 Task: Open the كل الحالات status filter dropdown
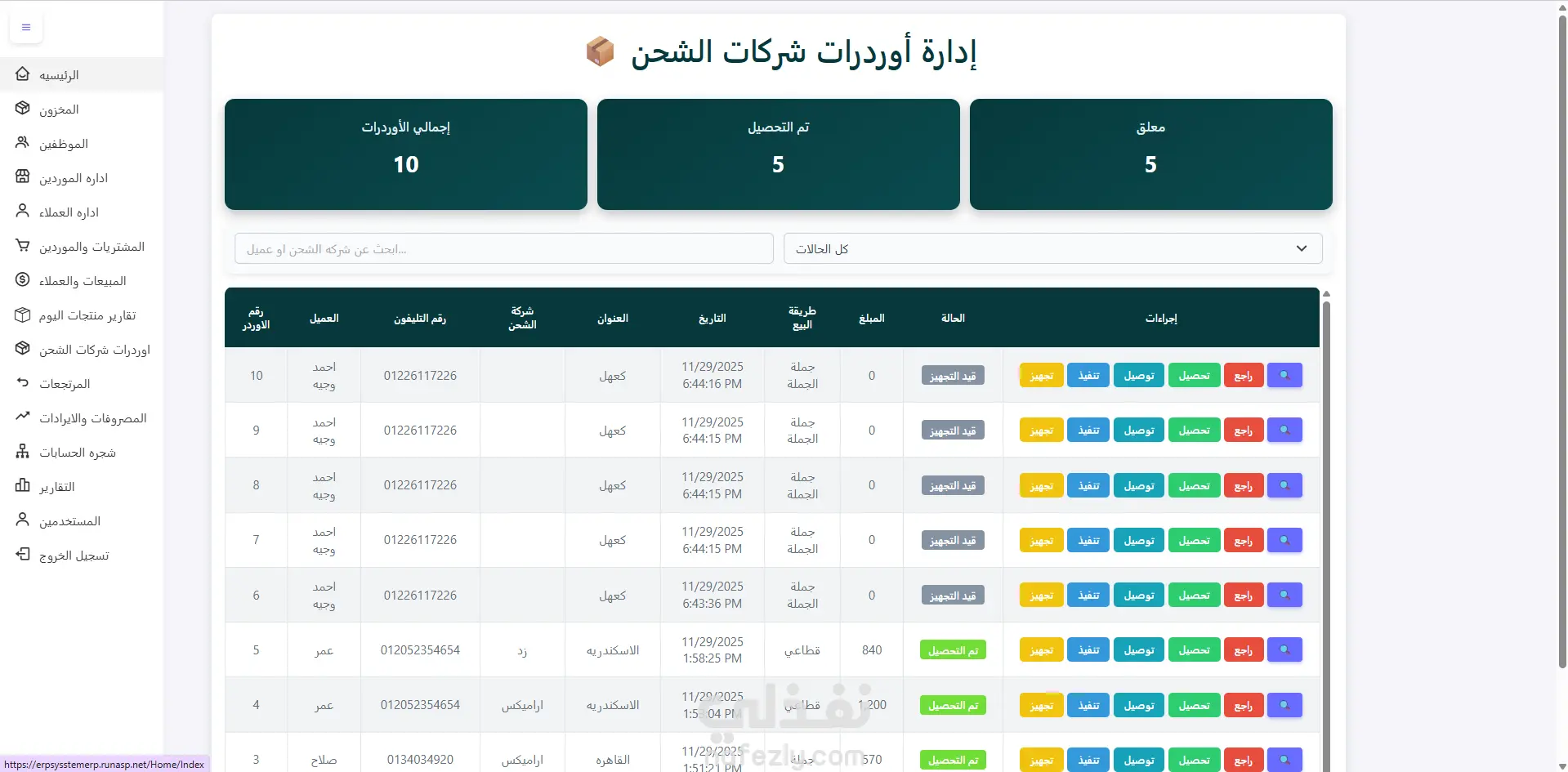[1052, 249]
